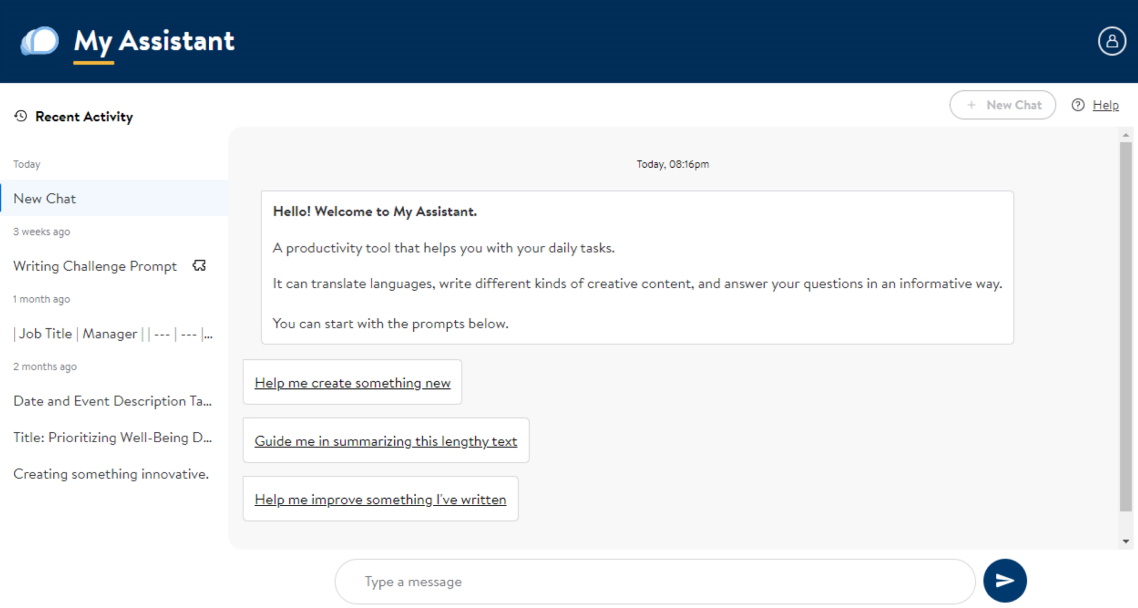Send message with paper plane button
Viewport: 1138px width, 608px height.
point(1005,581)
